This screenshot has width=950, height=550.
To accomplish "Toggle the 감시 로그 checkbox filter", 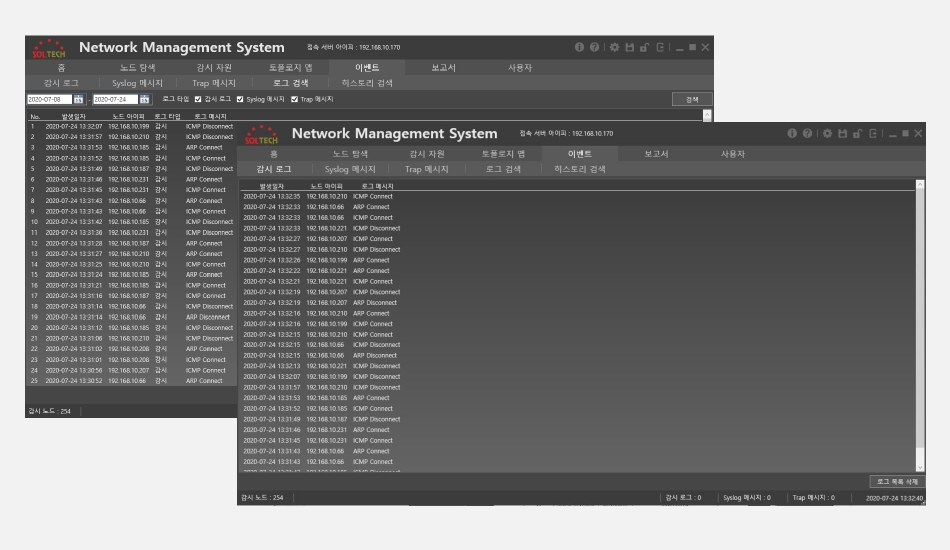I will tap(198, 99).
